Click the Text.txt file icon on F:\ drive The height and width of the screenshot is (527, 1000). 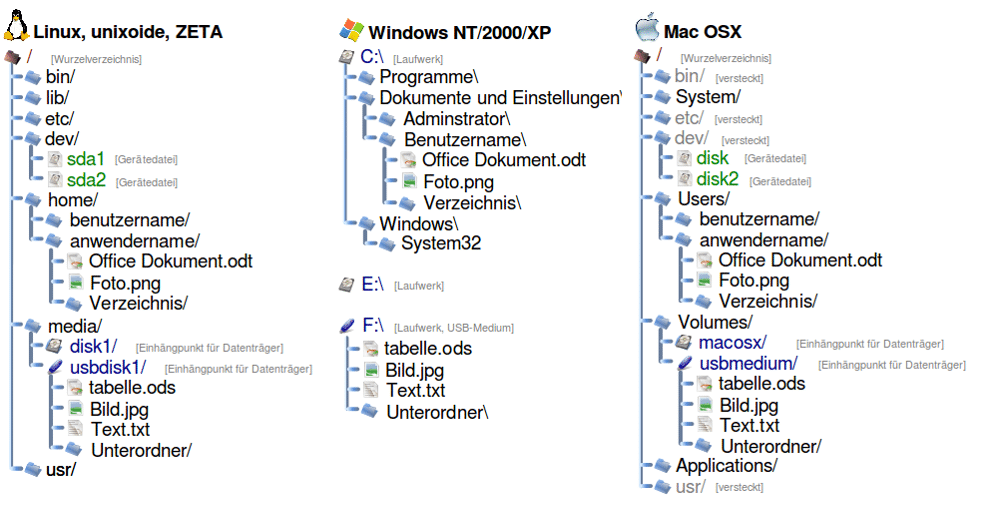[x=371, y=390]
